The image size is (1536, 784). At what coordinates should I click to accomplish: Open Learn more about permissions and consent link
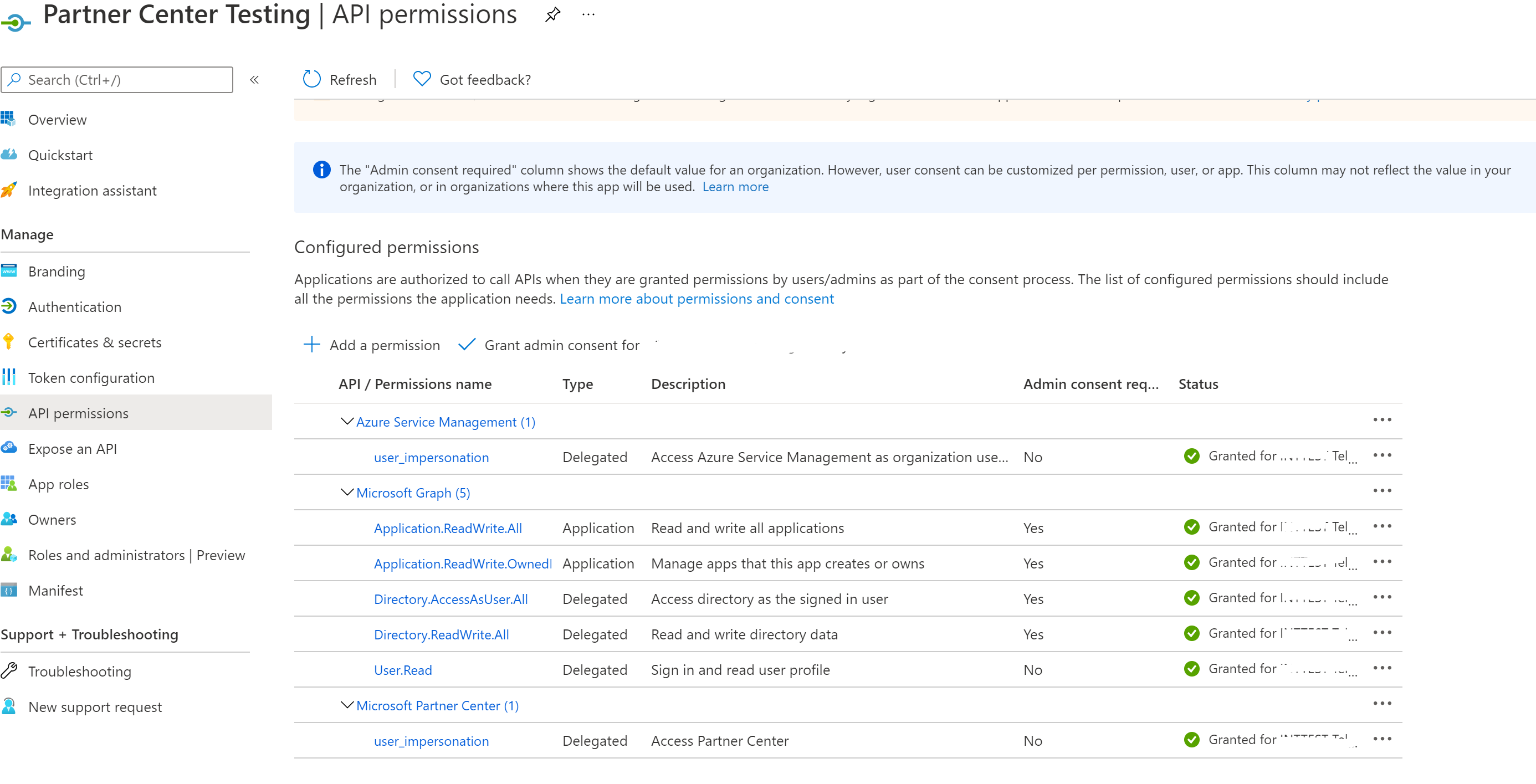697,299
